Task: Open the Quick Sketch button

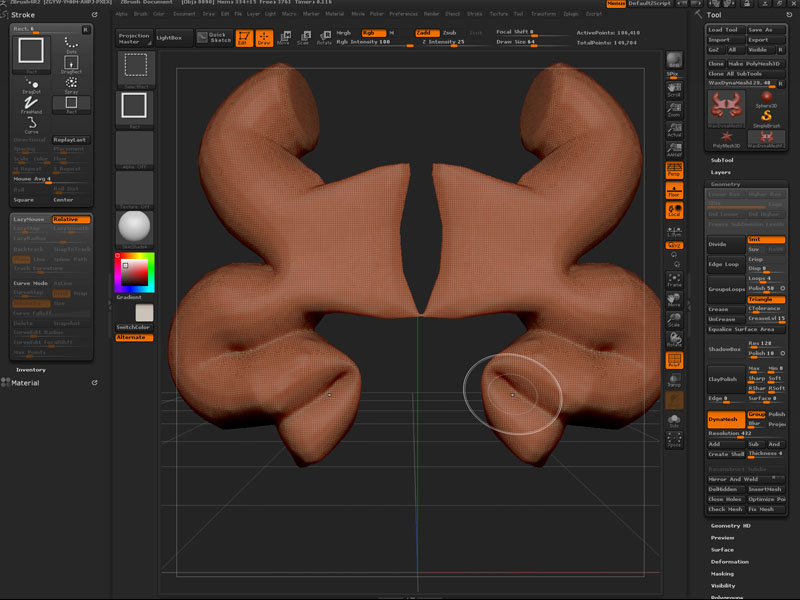Action: (x=214, y=37)
